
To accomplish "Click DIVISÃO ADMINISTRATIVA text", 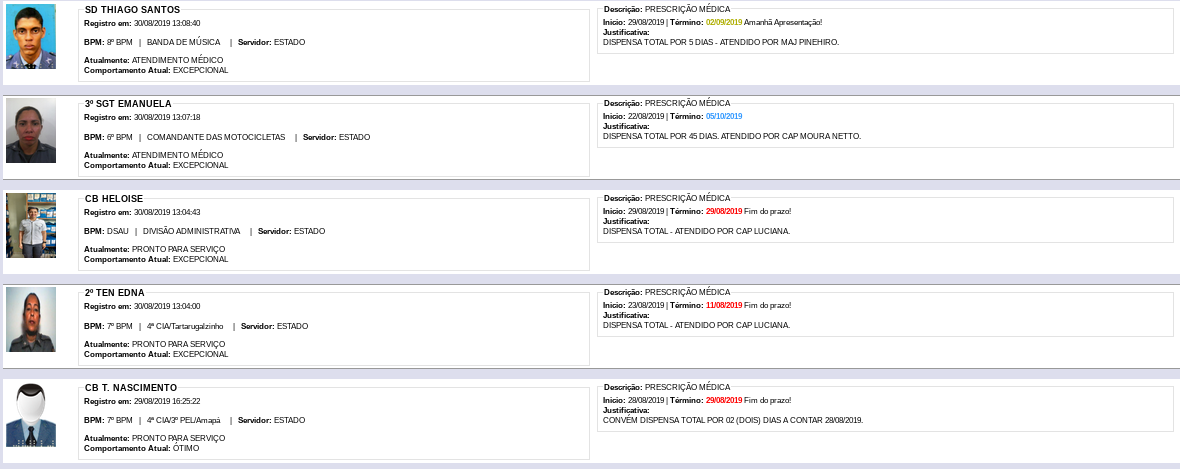I will click(192, 231).
